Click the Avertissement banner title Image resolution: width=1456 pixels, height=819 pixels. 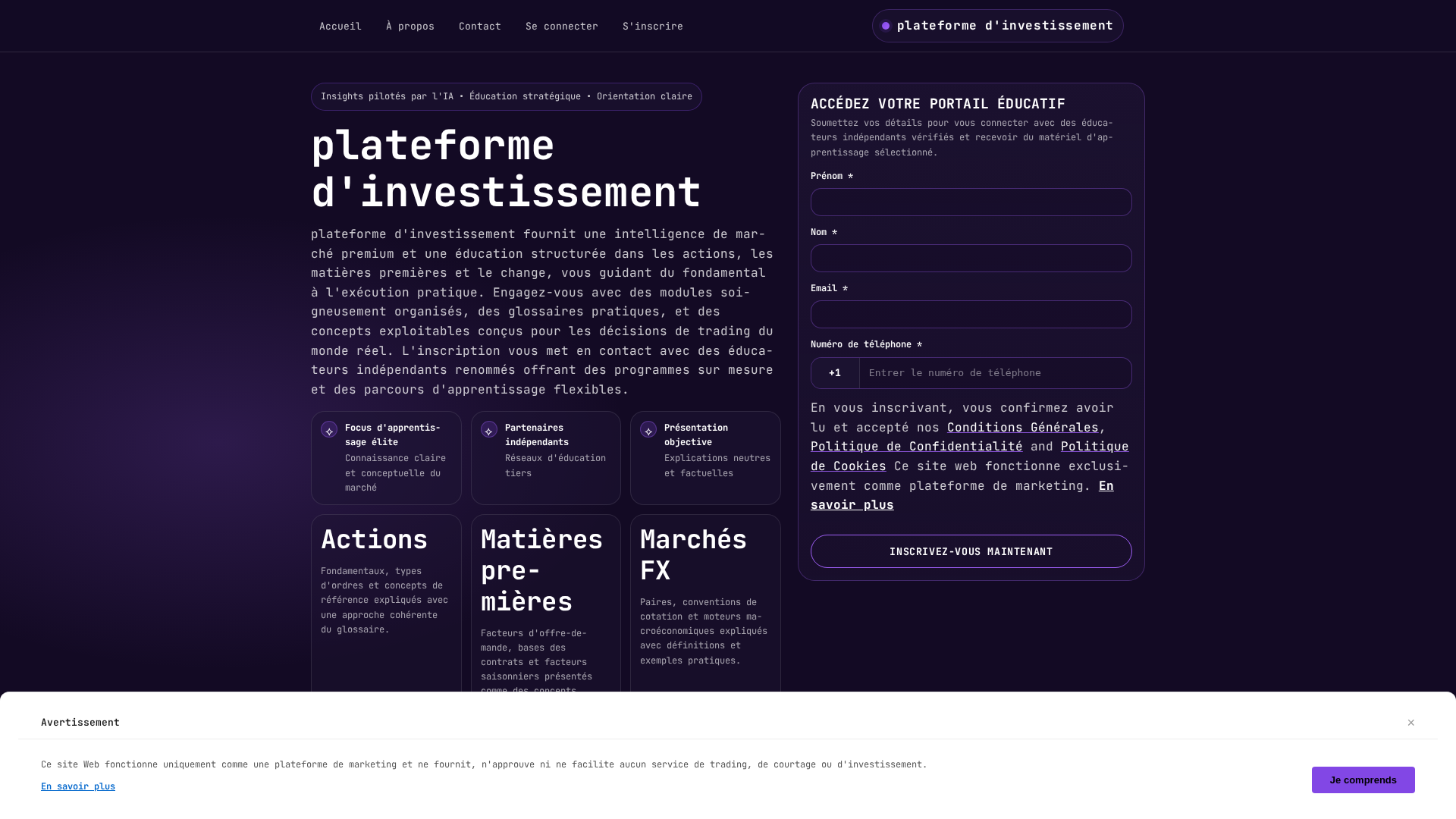coord(80,723)
